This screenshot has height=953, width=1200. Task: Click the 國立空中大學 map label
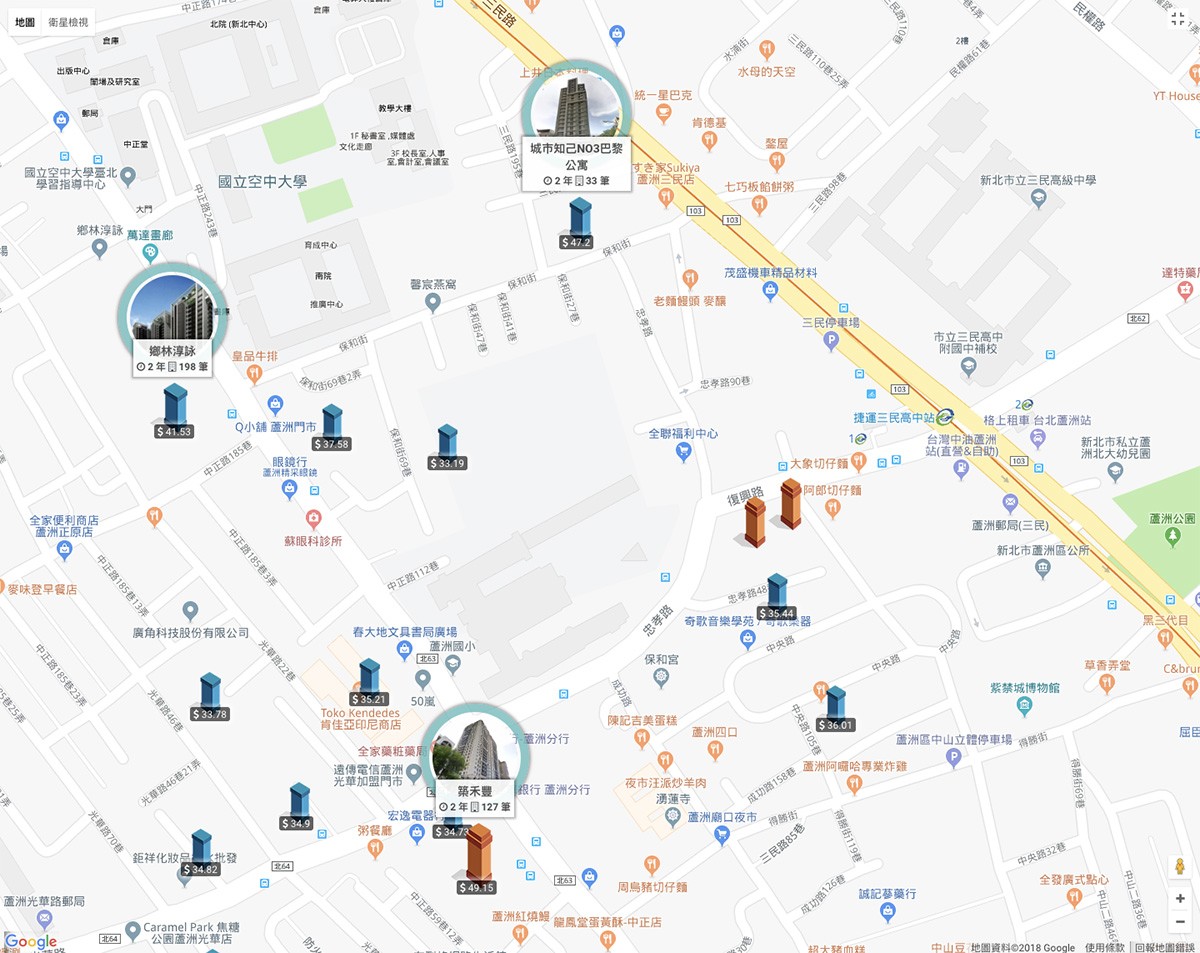[263, 182]
